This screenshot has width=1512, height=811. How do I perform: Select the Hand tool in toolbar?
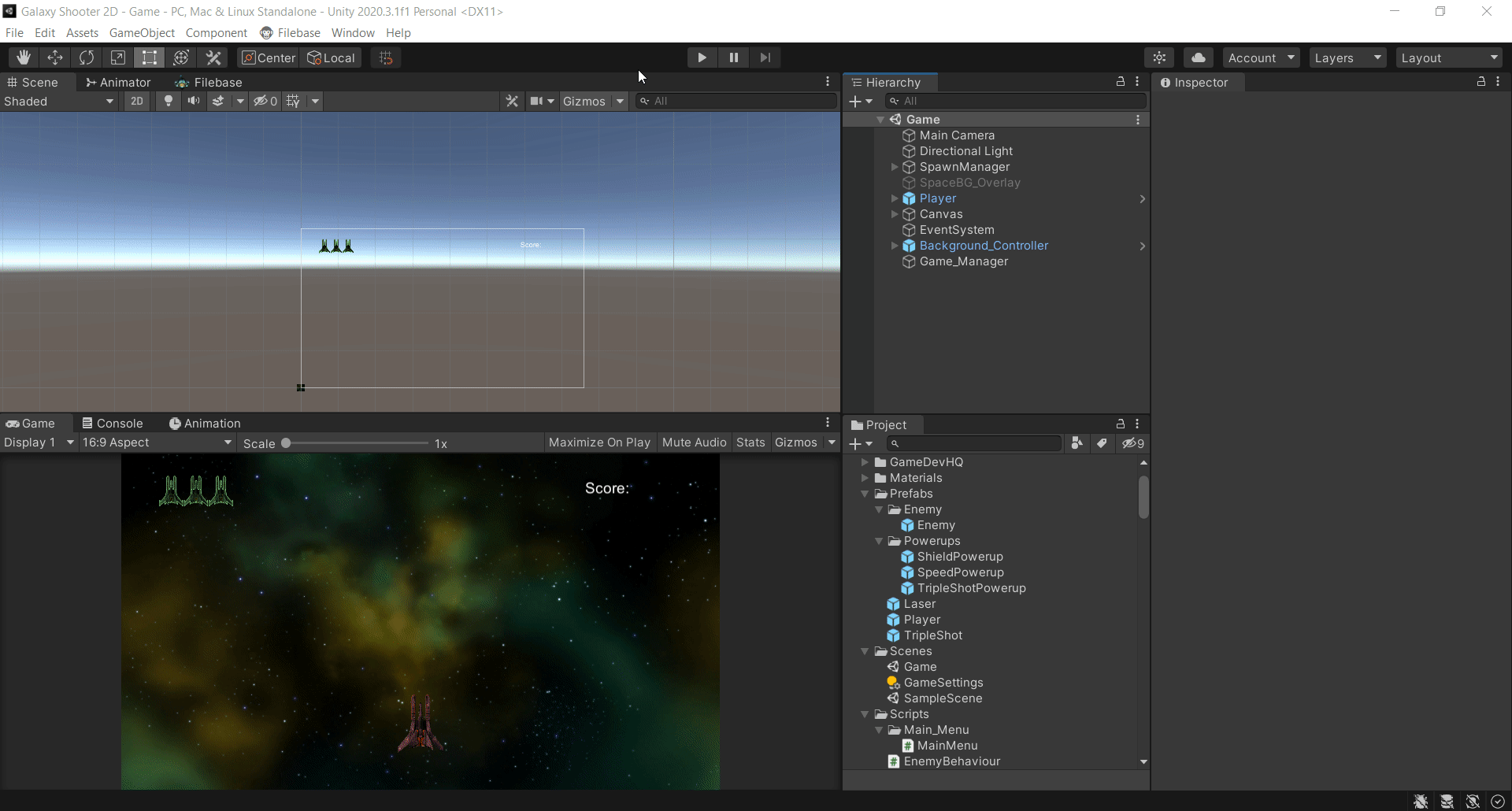tap(24, 57)
